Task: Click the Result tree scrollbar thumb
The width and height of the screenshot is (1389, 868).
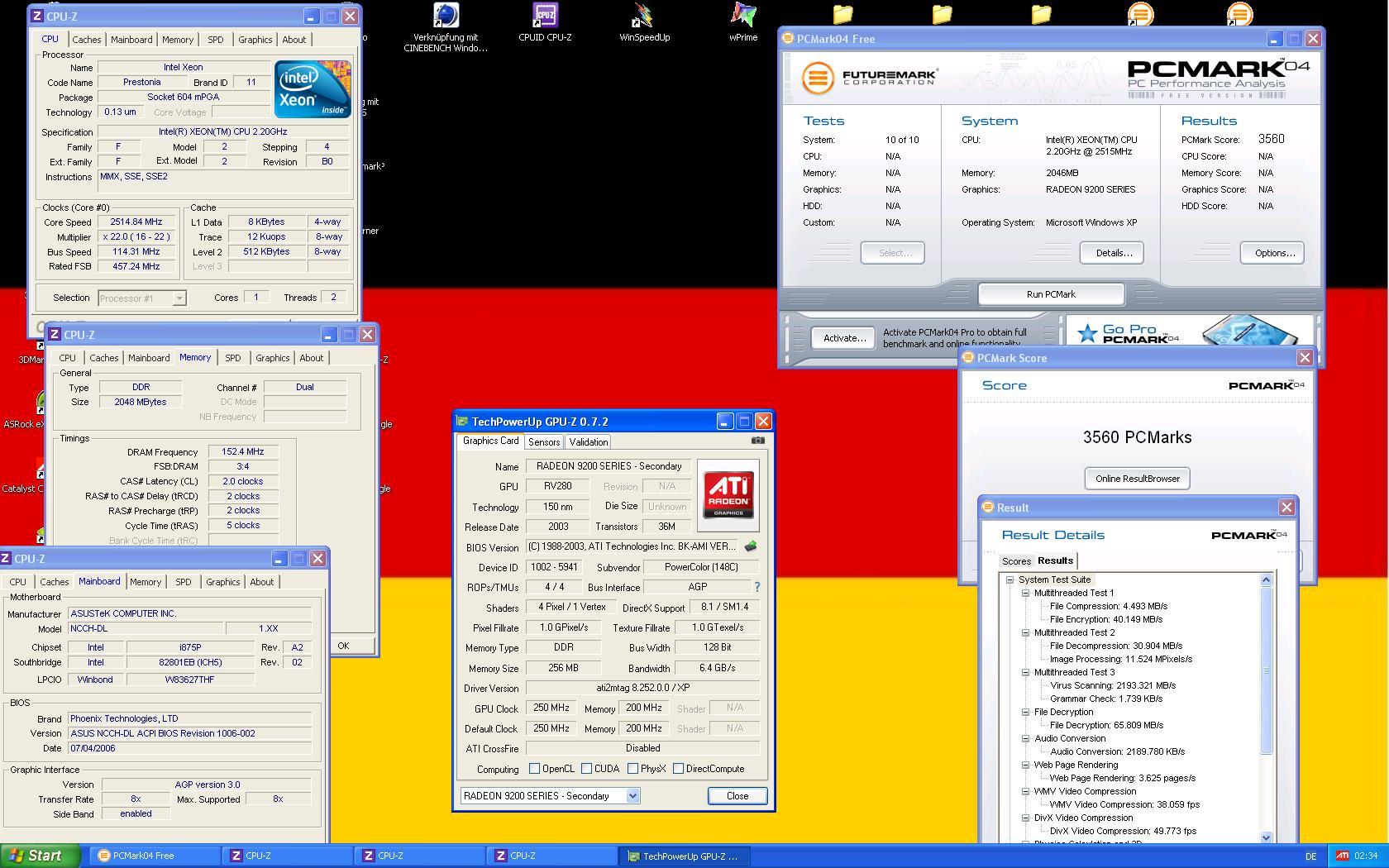Action: [x=1266, y=670]
